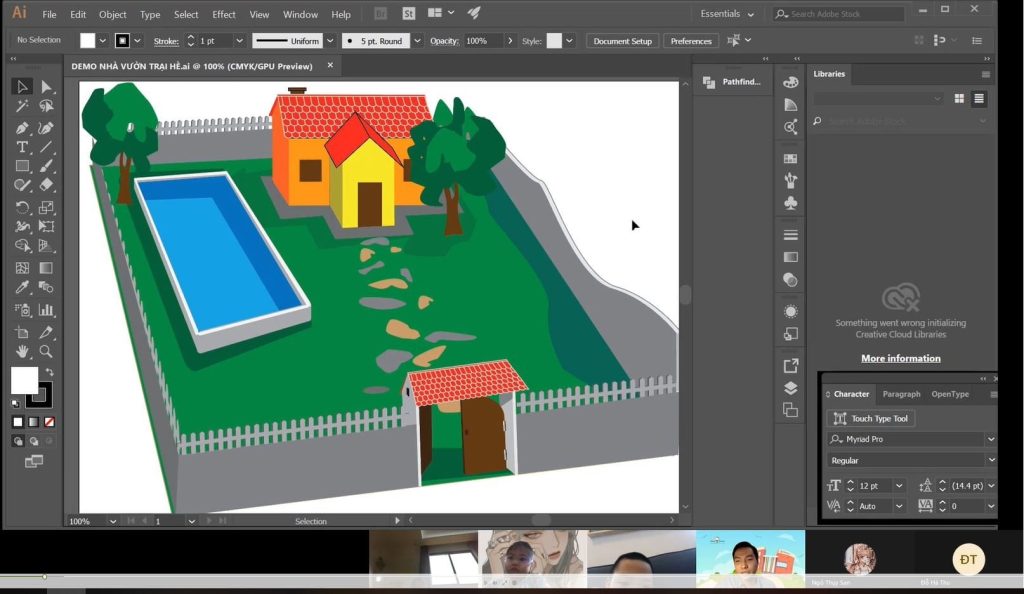Switch to the Paragraph tab
Viewport: 1024px width, 594px height.
[x=901, y=394]
